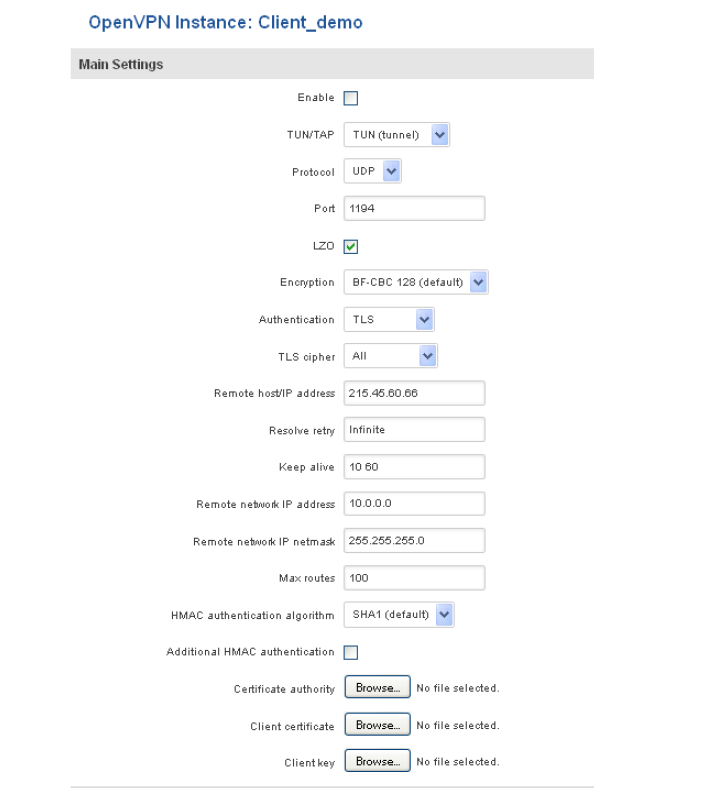Click the Port number field
Image resolution: width=702 pixels, height=792 pixels.
(414, 209)
